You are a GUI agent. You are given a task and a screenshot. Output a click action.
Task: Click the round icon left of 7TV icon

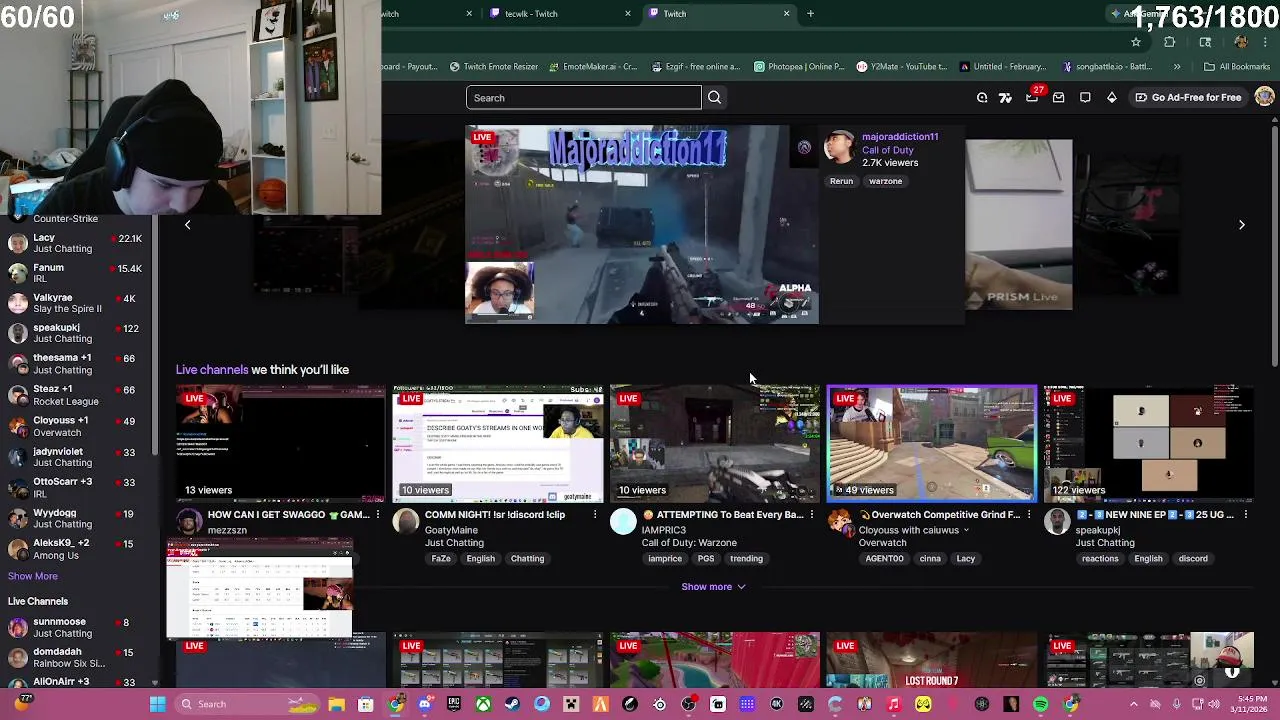click(x=982, y=98)
